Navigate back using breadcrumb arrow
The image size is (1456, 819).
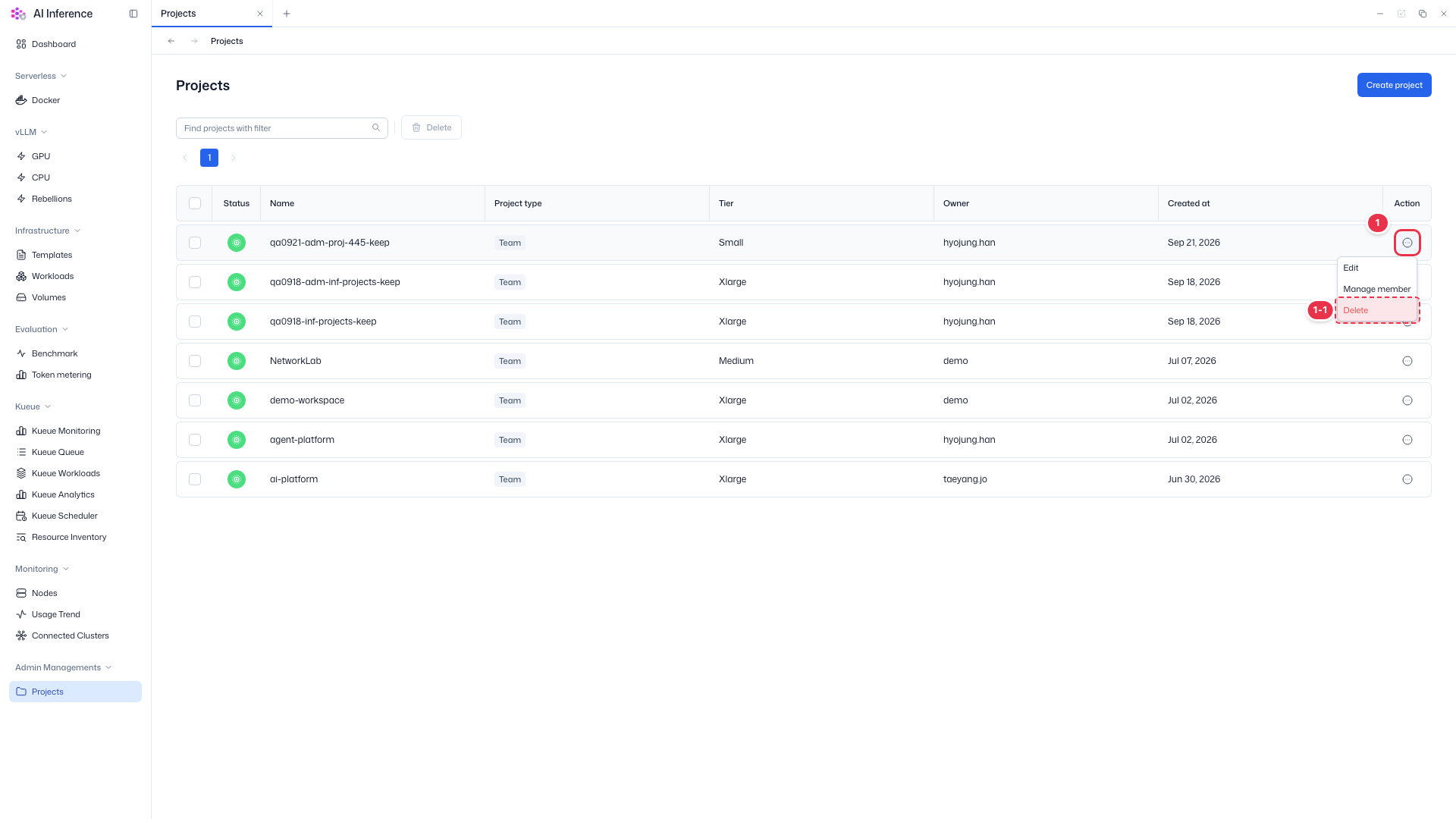(171, 41)
